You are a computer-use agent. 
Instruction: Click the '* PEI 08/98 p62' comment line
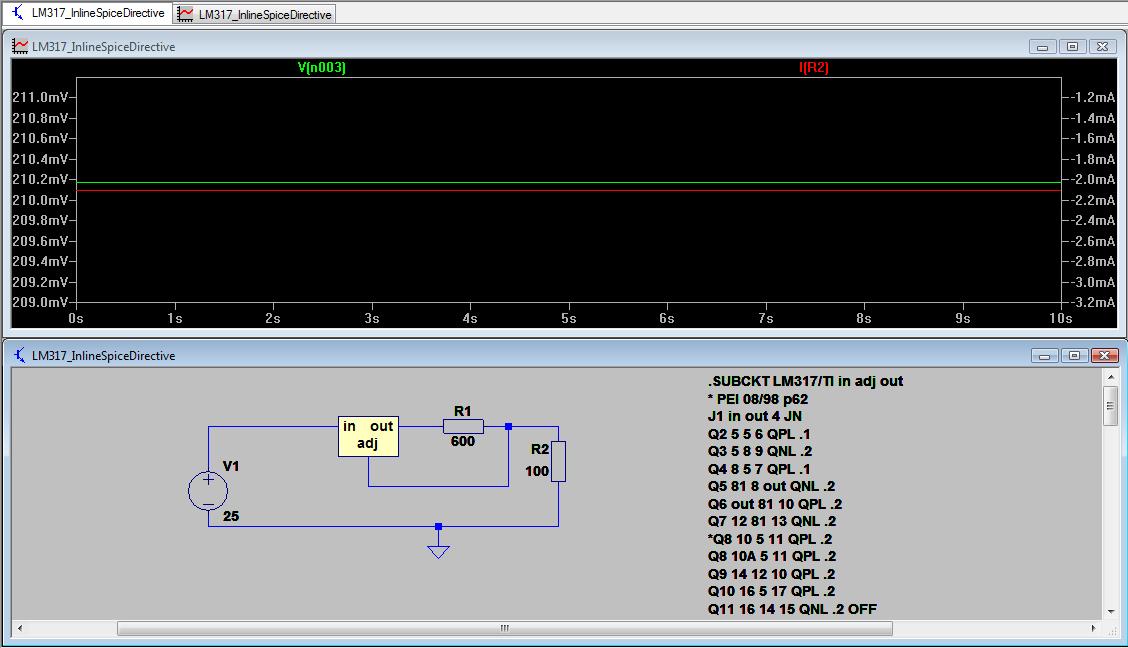tap(758, 399)
